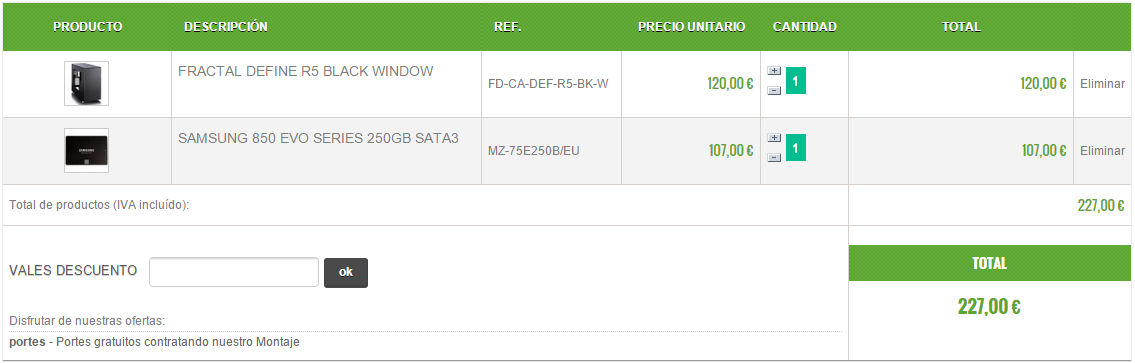The height and width of the screenshot is (363, 1135).
Task: Click the discount voucher input field
Action: [x=234, y=272]
